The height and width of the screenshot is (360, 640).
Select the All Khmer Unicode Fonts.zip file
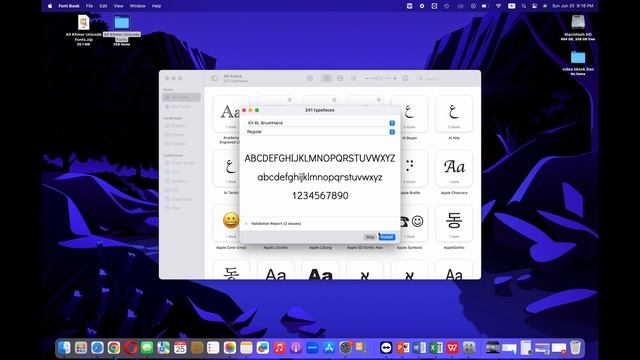click(x=83, y=30)
